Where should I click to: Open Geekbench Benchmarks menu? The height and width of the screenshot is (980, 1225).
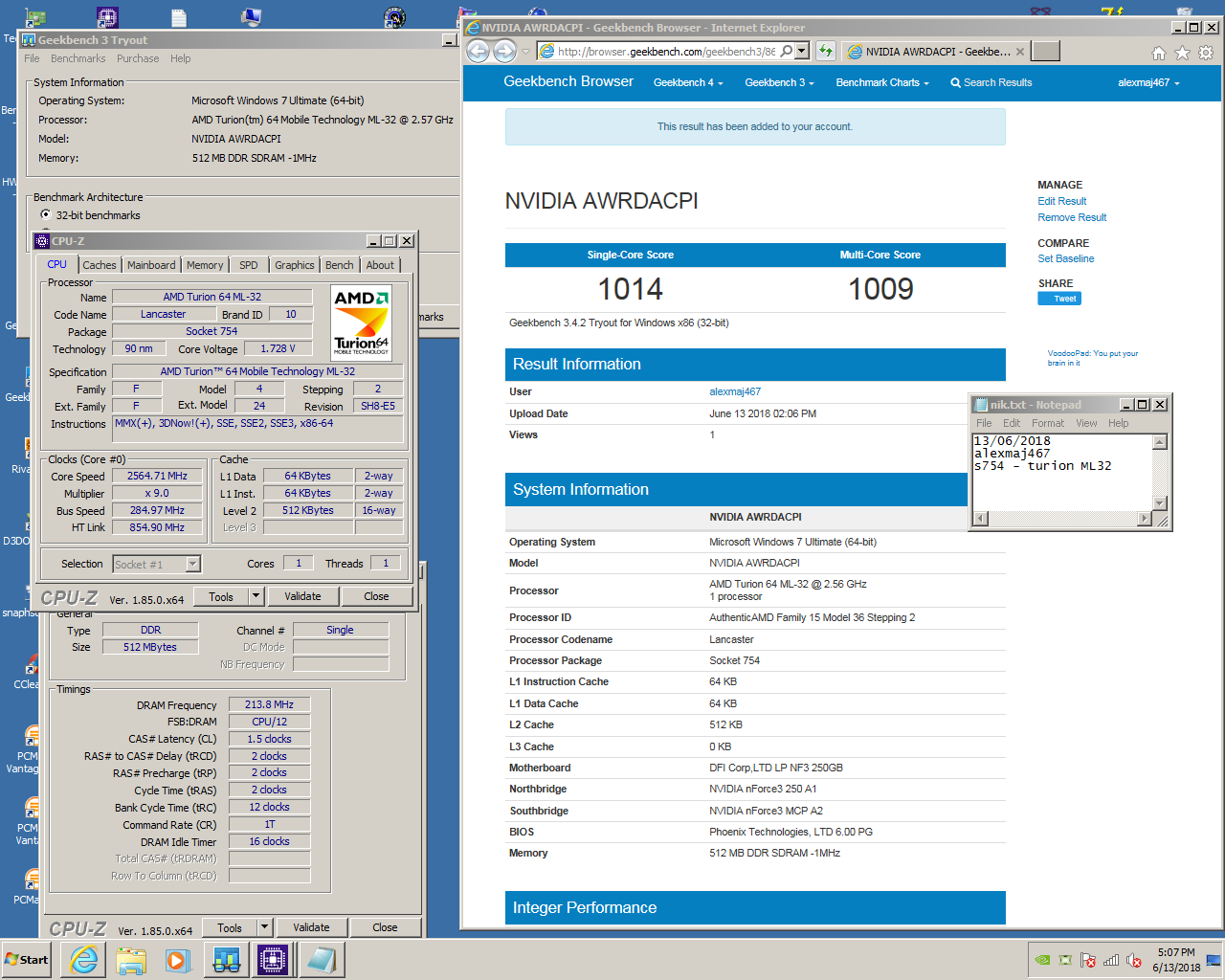coord(78,58)
